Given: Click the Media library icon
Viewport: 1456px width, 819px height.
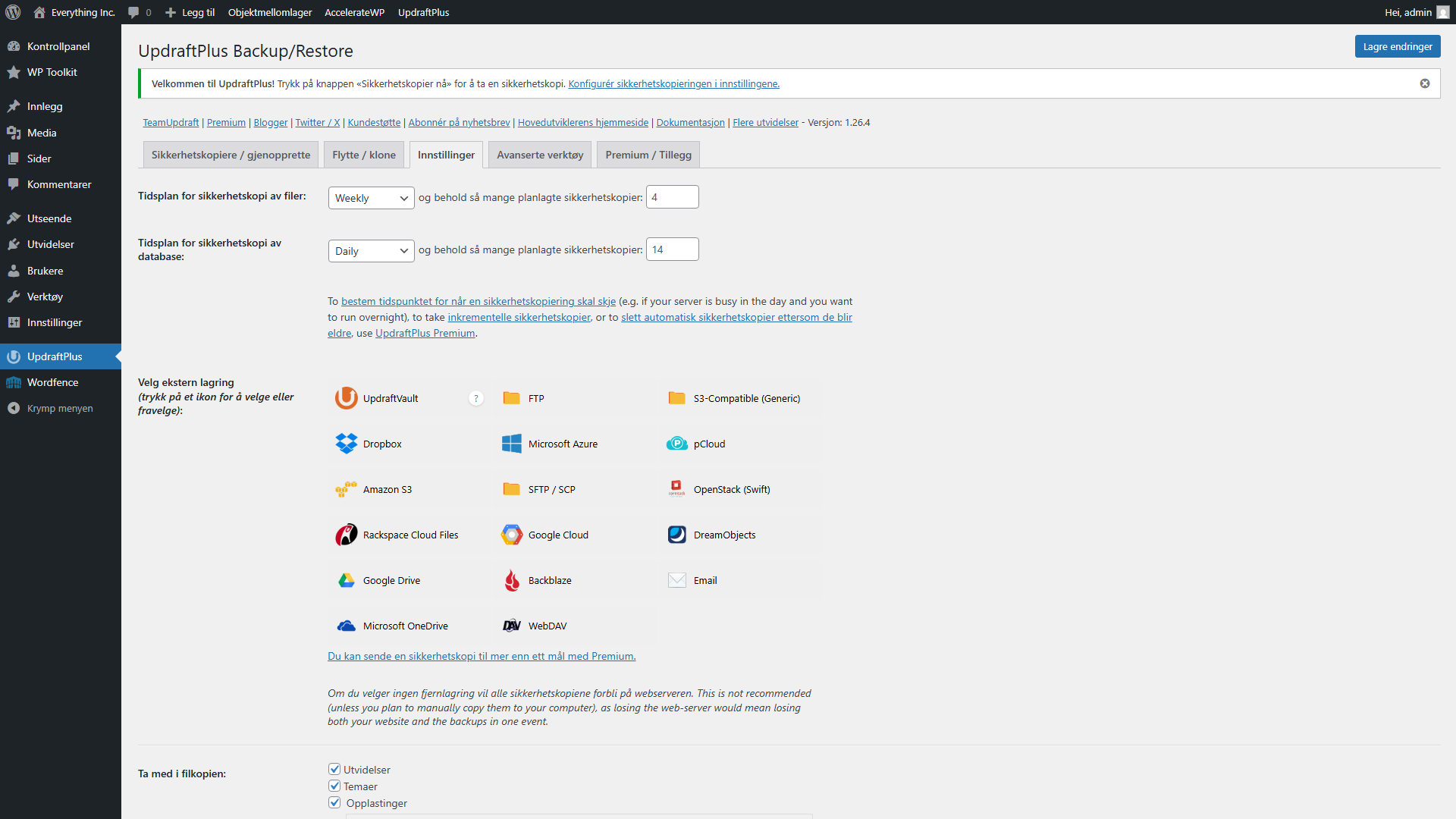Looking at the screenshot, I should [14, 133].
